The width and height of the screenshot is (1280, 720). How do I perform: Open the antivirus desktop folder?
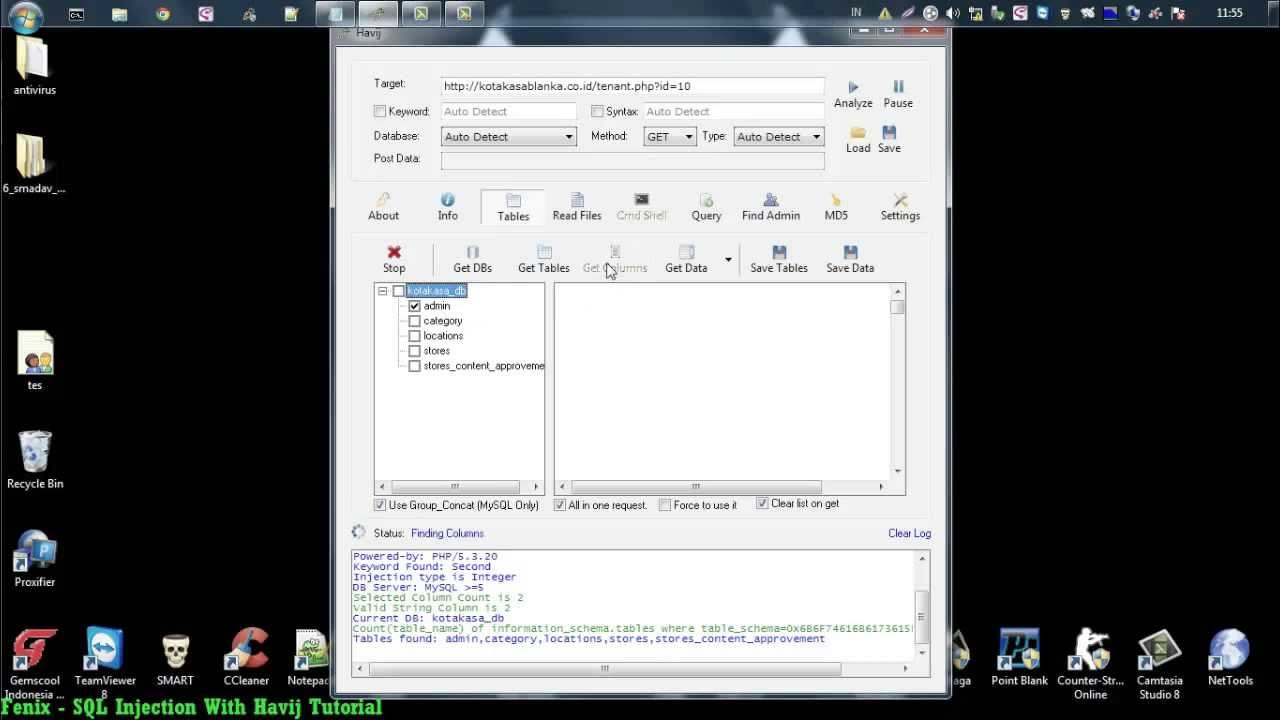click(34, 66)
